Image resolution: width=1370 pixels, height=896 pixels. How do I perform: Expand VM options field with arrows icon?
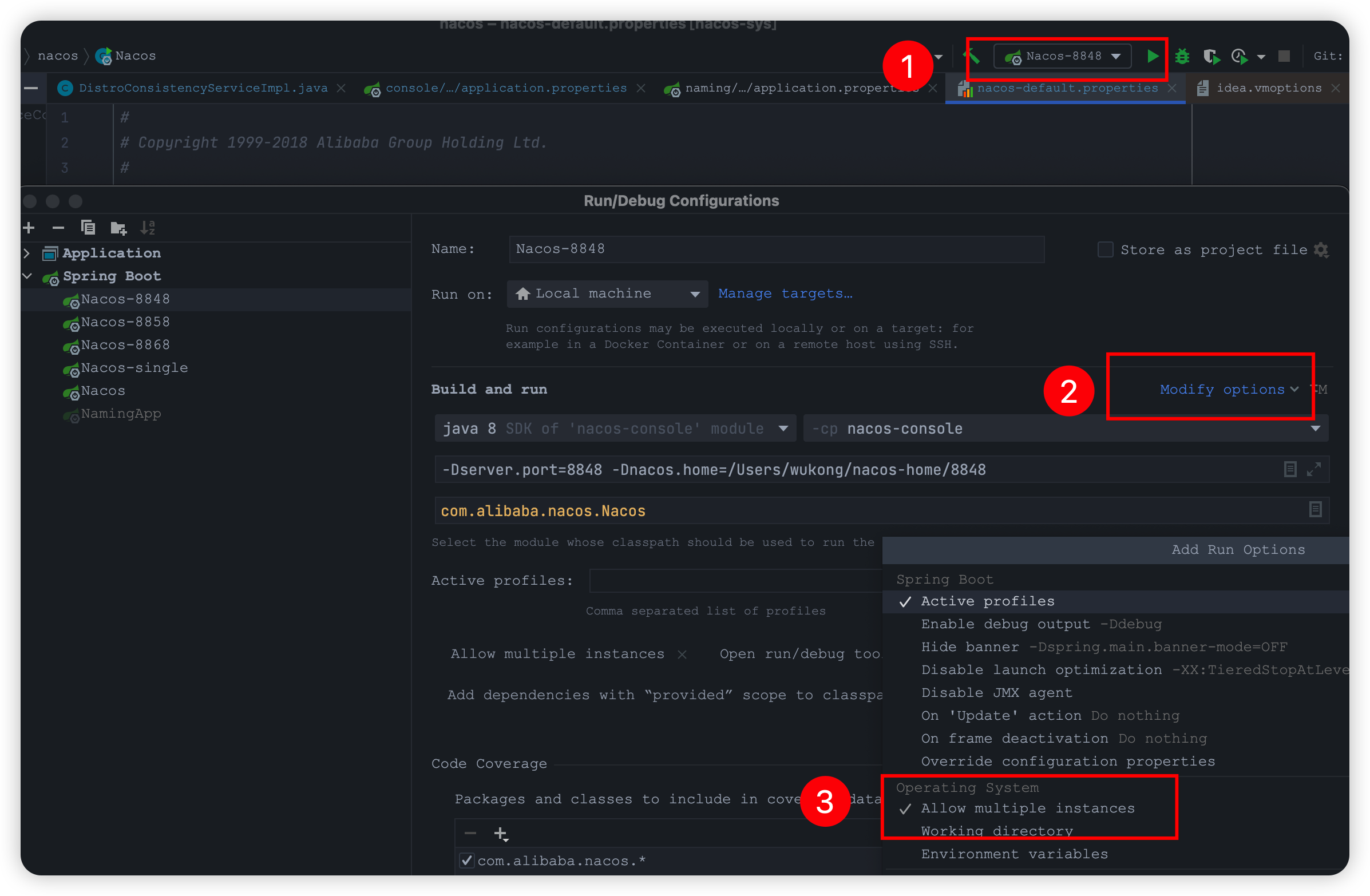[1313, 470]
